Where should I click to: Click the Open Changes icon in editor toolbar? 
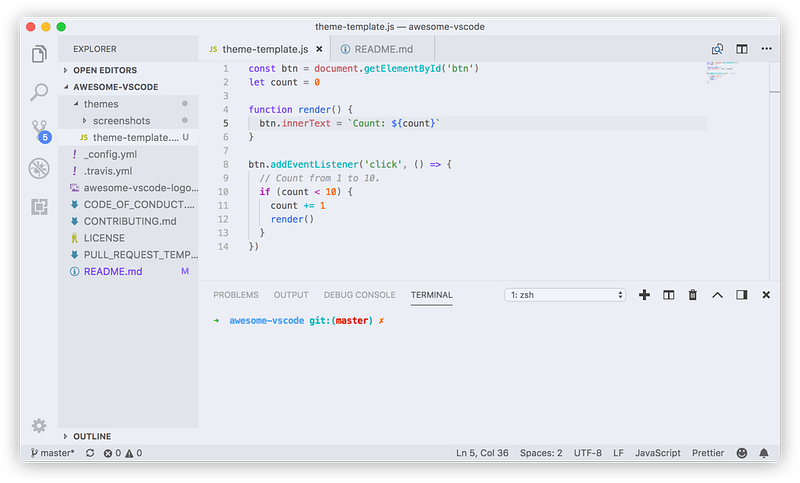[717, 49]
